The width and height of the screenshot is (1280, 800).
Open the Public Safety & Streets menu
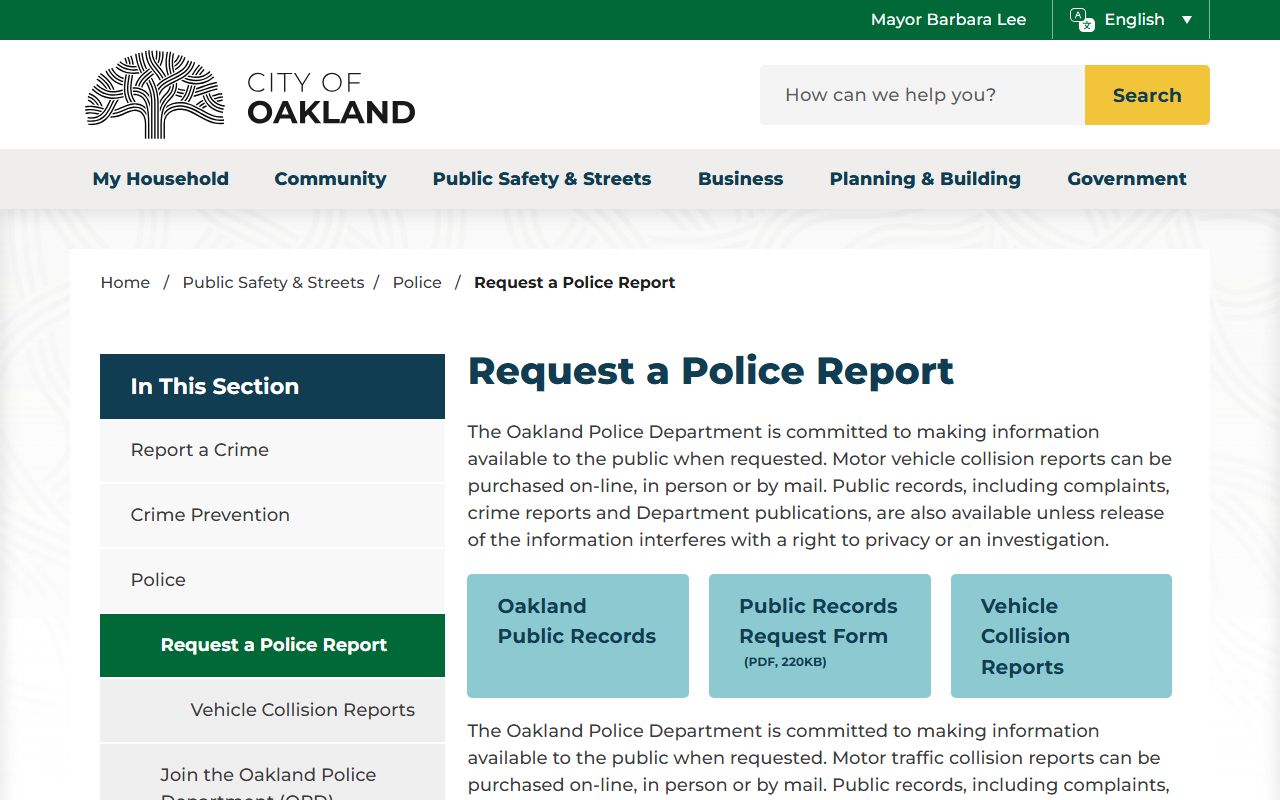point(542,179)
